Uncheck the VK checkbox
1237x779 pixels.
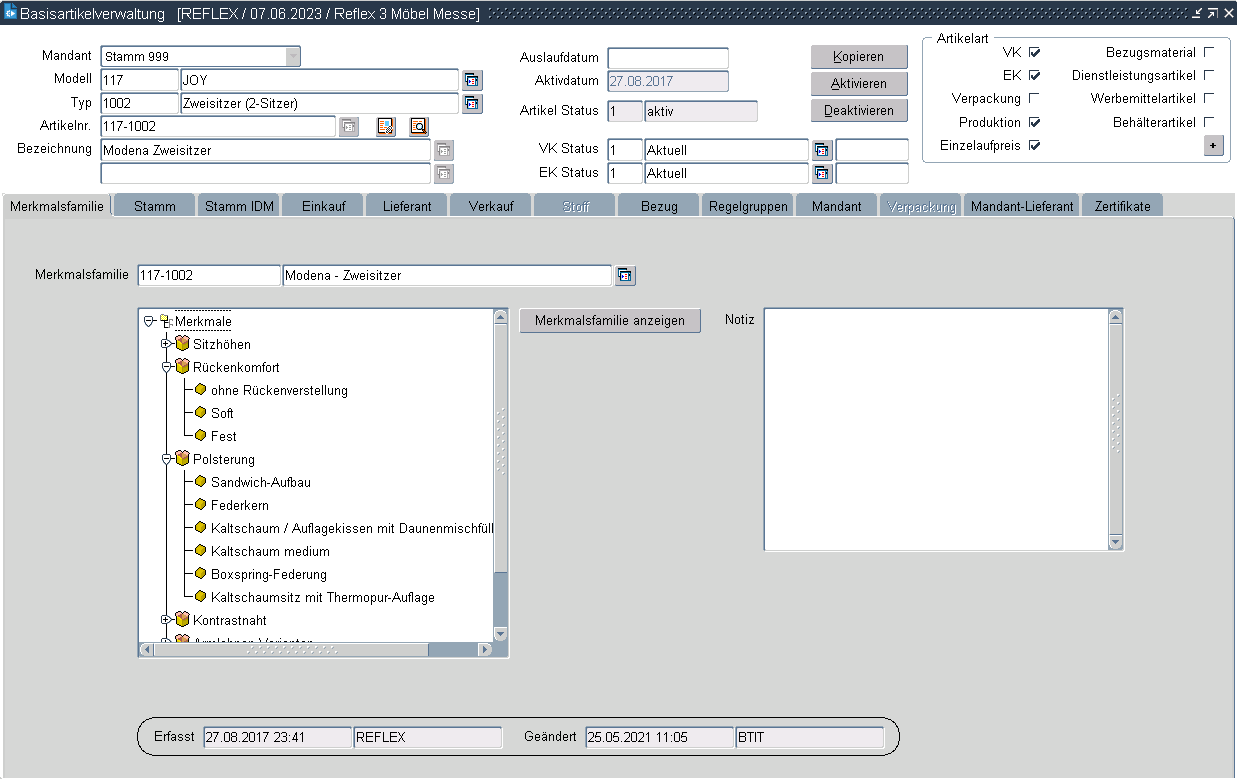pos(1034,52)
